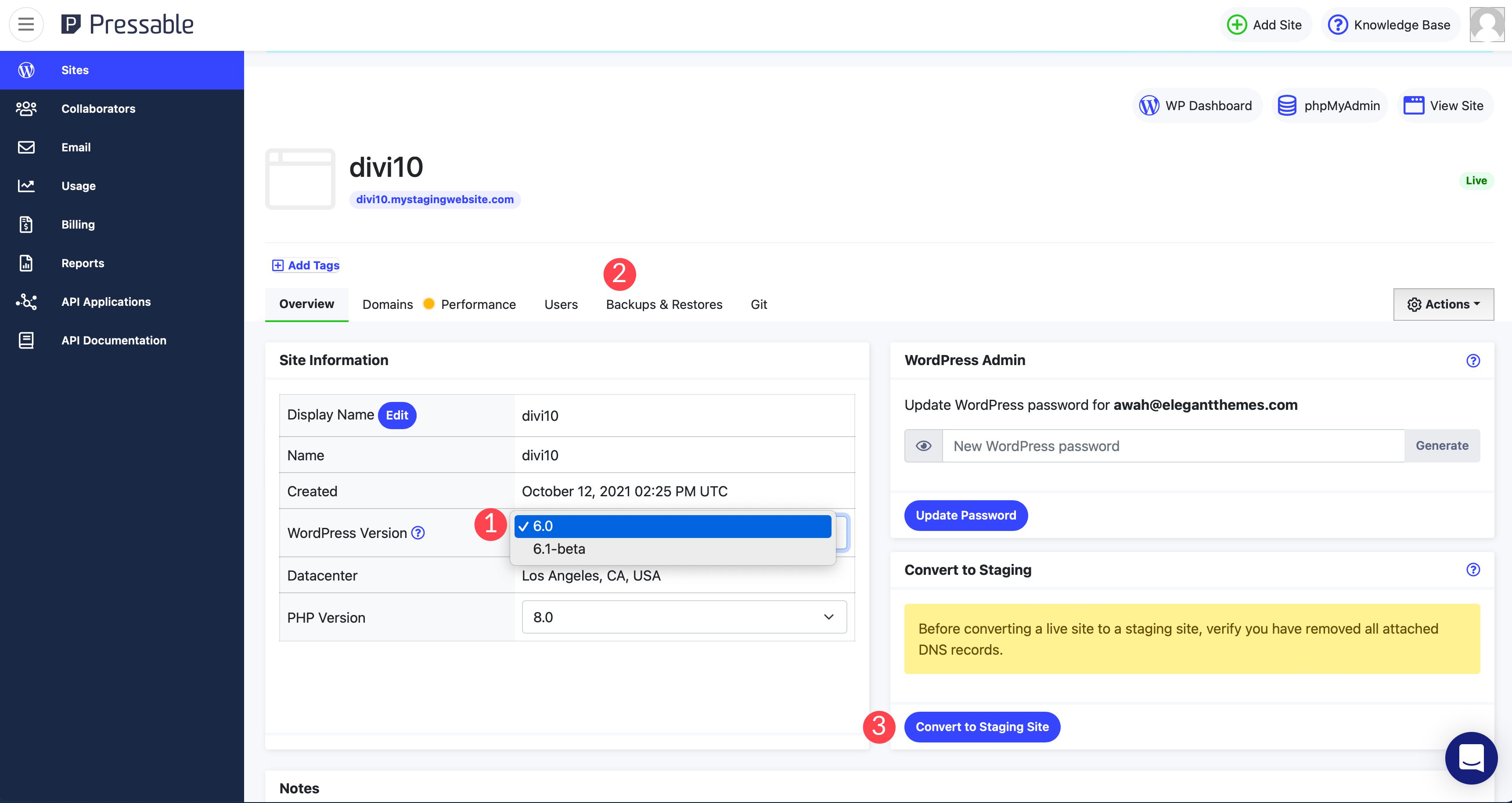The width and height of the screenshot is (1512, 803).
Task: Switch to the Performance tab
Action: tap(480, 304)
